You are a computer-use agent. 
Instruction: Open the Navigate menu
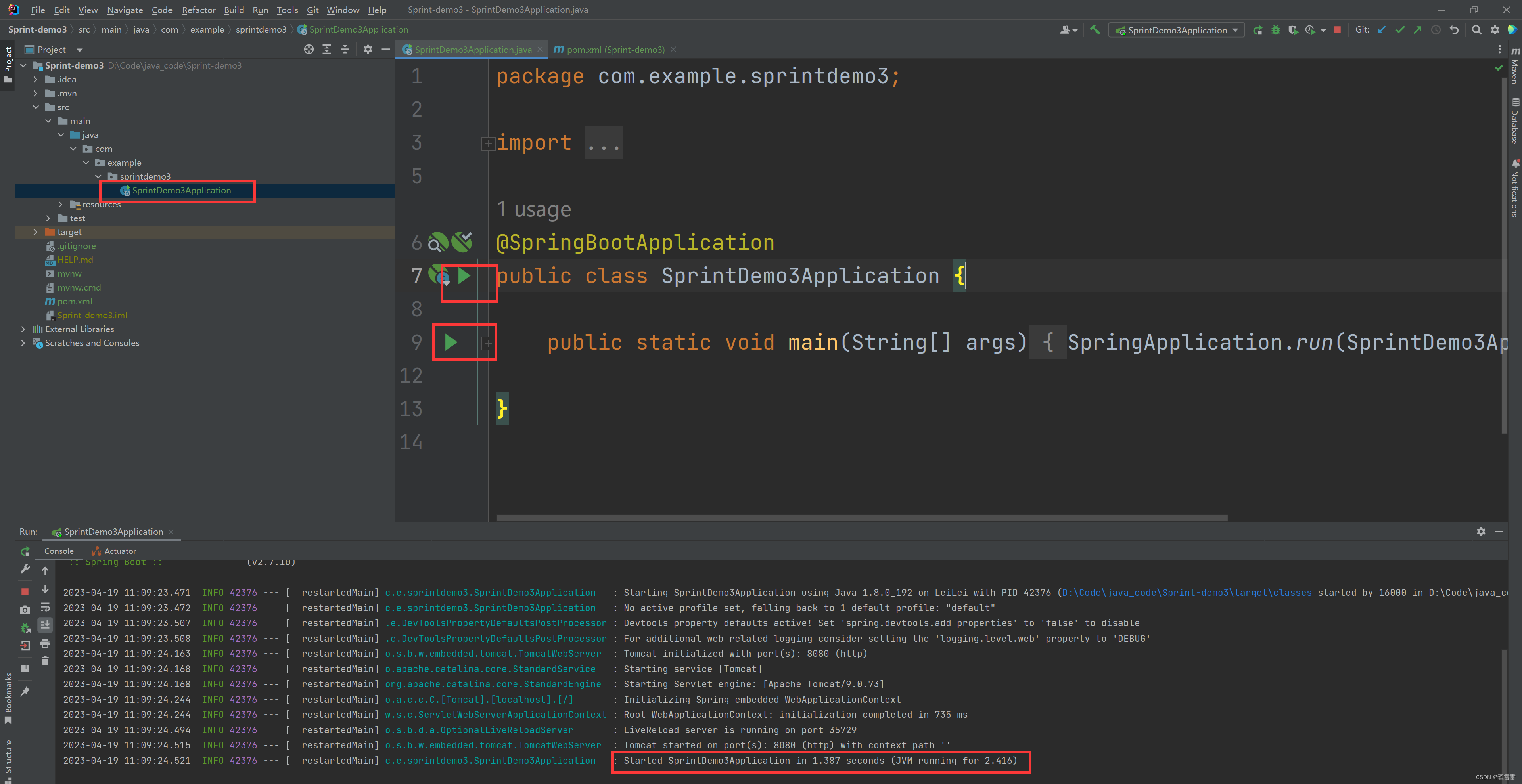coord(125,10)
